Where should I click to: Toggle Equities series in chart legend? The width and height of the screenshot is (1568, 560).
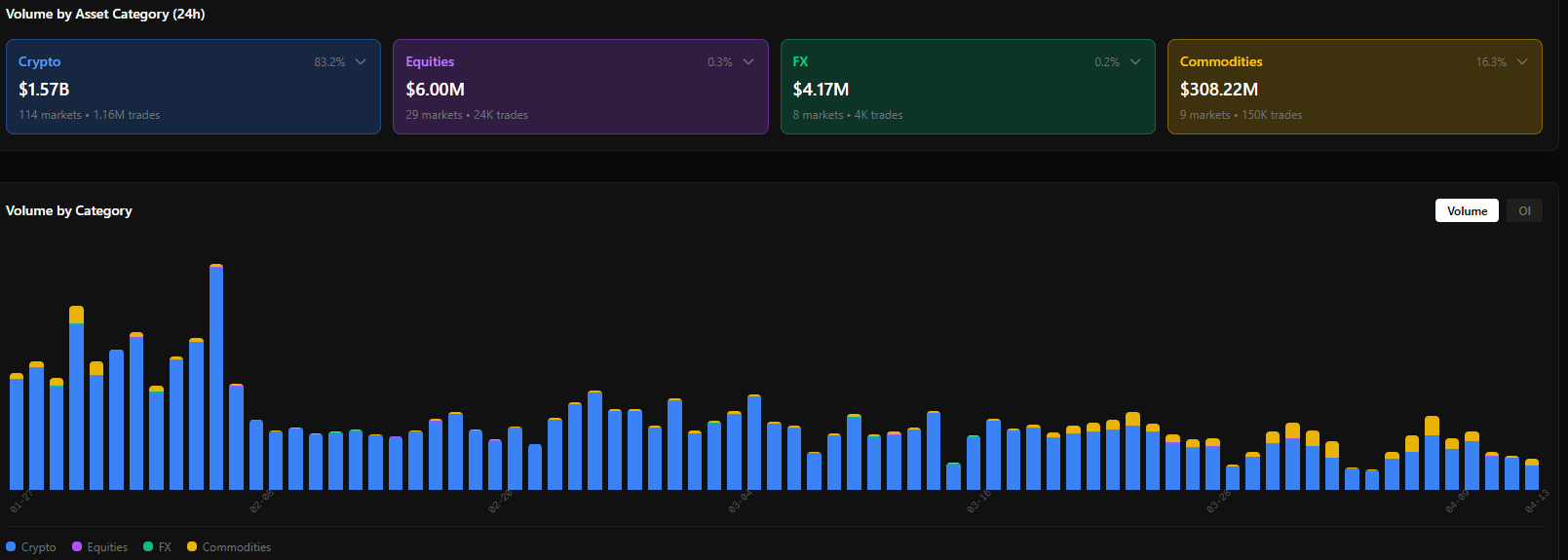(107, 547)
